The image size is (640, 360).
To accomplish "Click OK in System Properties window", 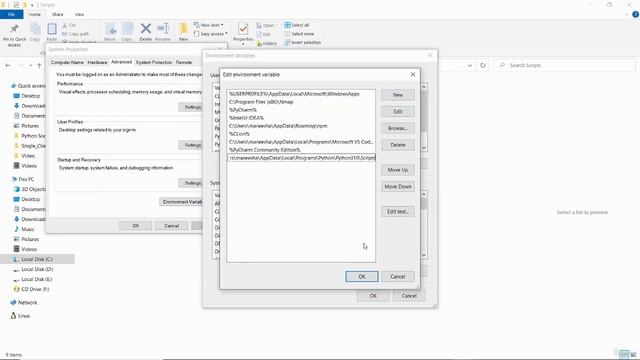I will point(136,226).
